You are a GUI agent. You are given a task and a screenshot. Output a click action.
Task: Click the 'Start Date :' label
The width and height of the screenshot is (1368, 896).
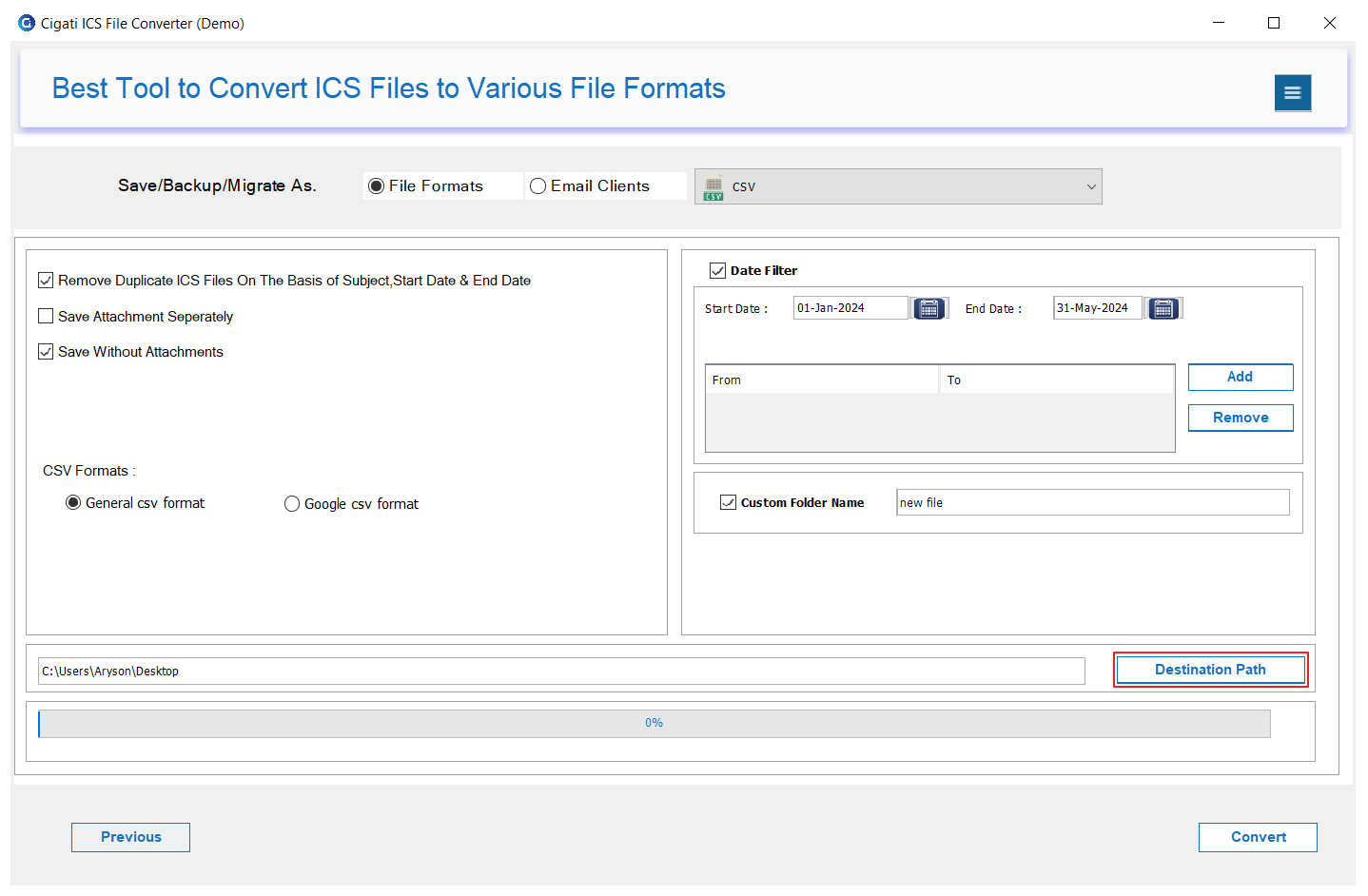736,309
